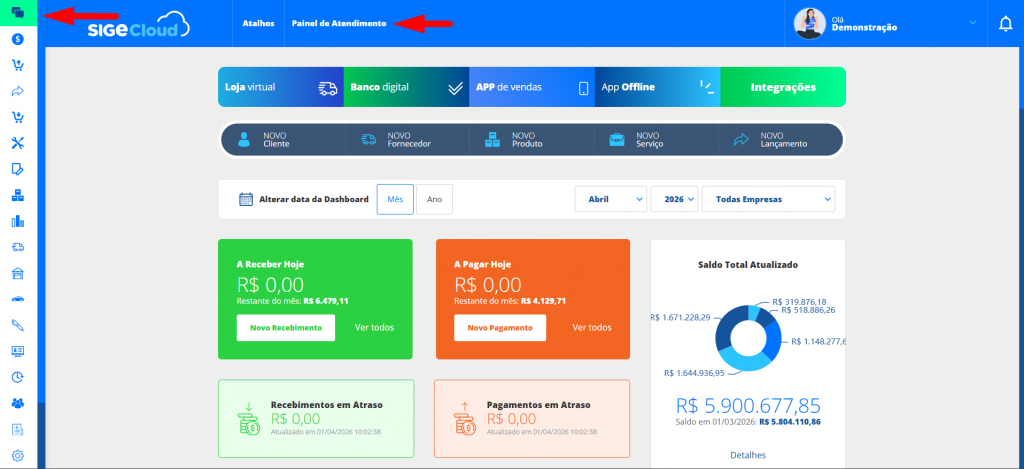
Task: Click the bar chart sidebar icon
Action: pos(17,221)
